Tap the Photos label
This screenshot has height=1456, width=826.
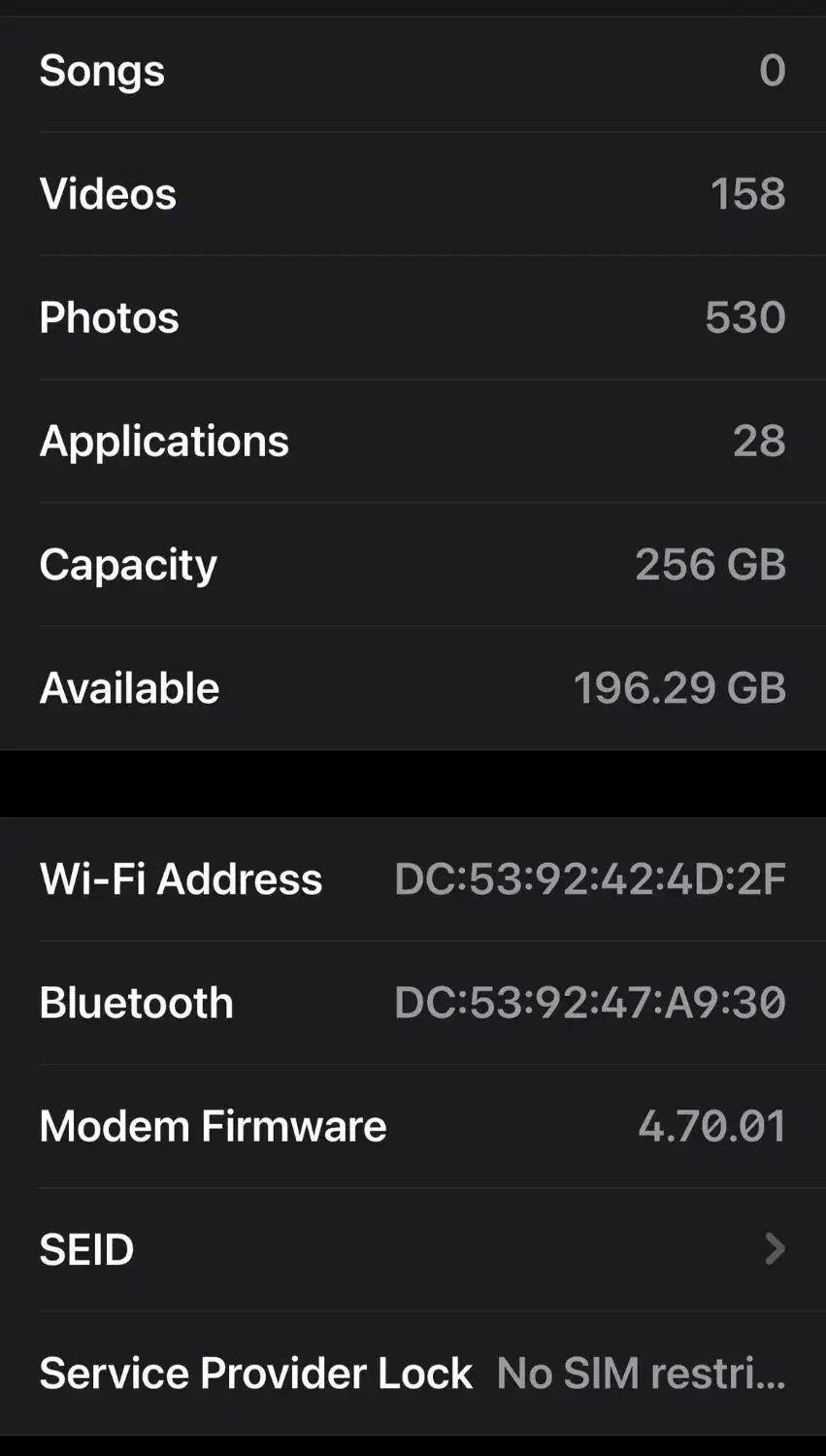(109, 317)
